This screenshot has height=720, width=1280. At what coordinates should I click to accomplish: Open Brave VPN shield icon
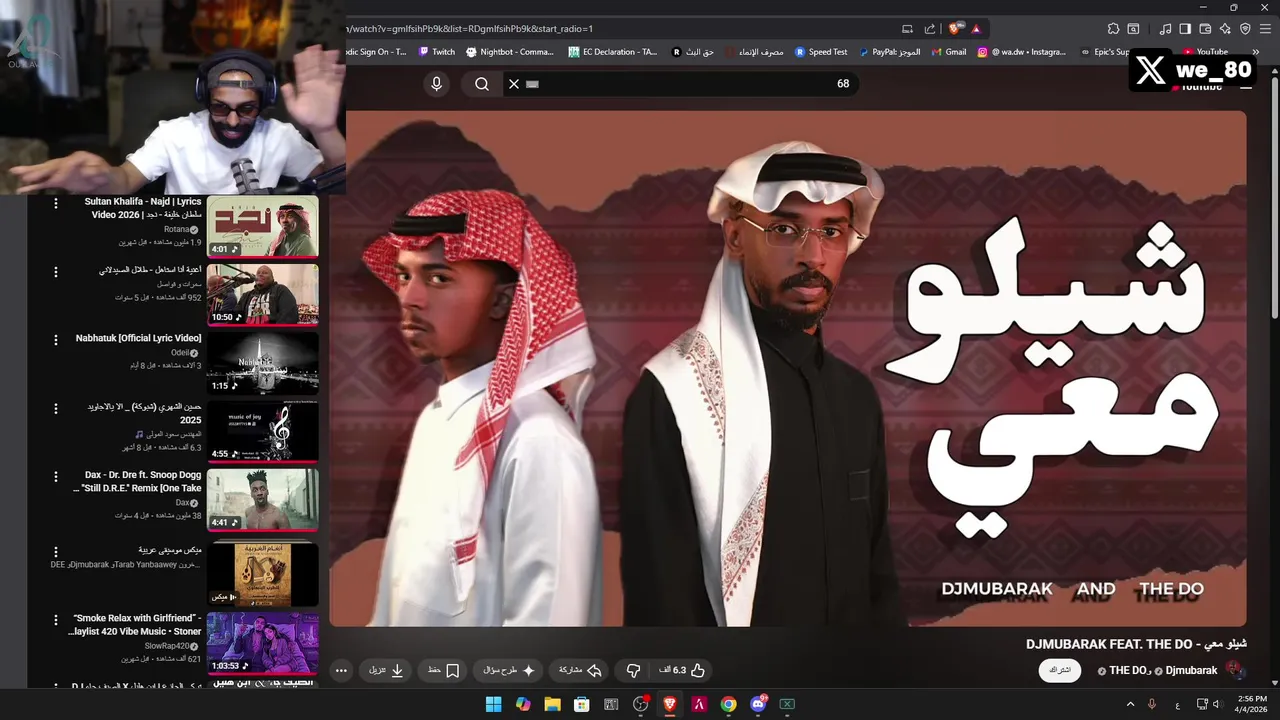click(1245, 29)
